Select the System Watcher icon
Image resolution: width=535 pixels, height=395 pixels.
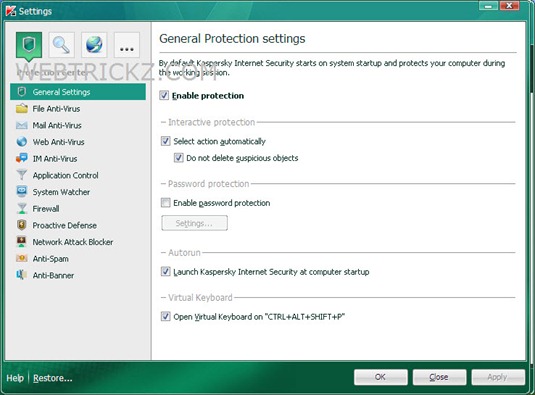(x=22, y=192)
